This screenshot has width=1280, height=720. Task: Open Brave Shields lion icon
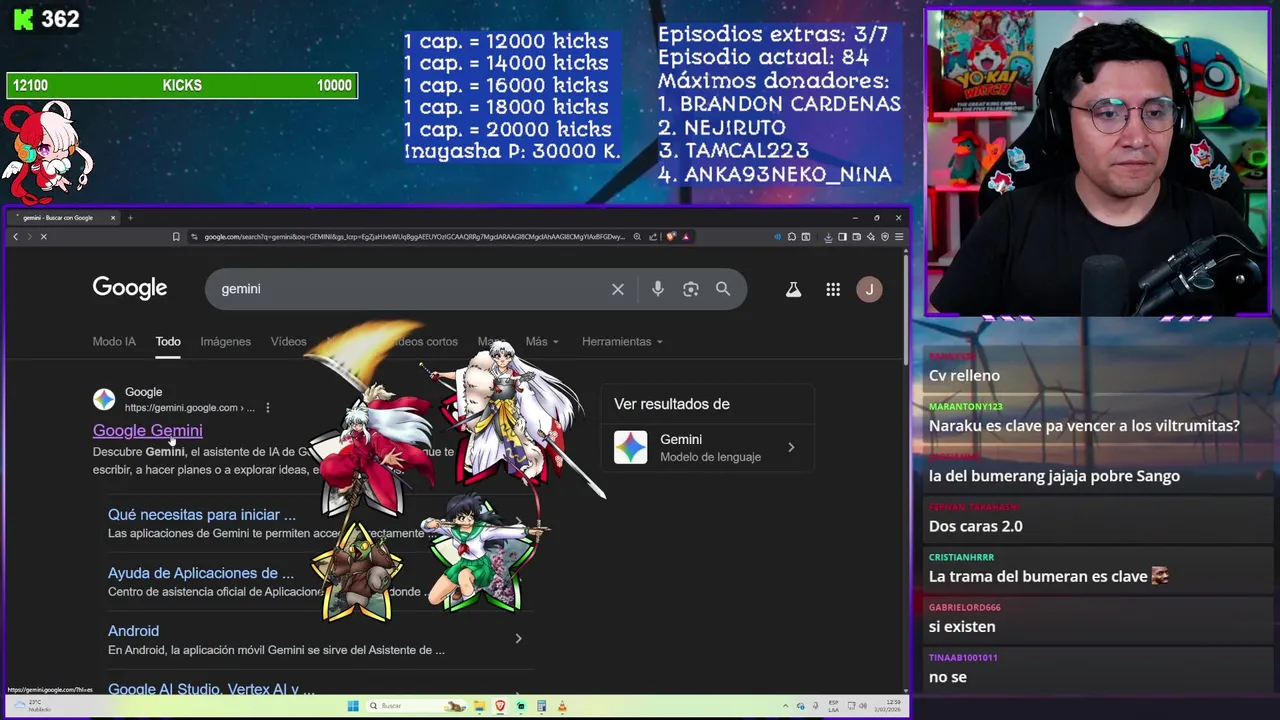[671, 237]
